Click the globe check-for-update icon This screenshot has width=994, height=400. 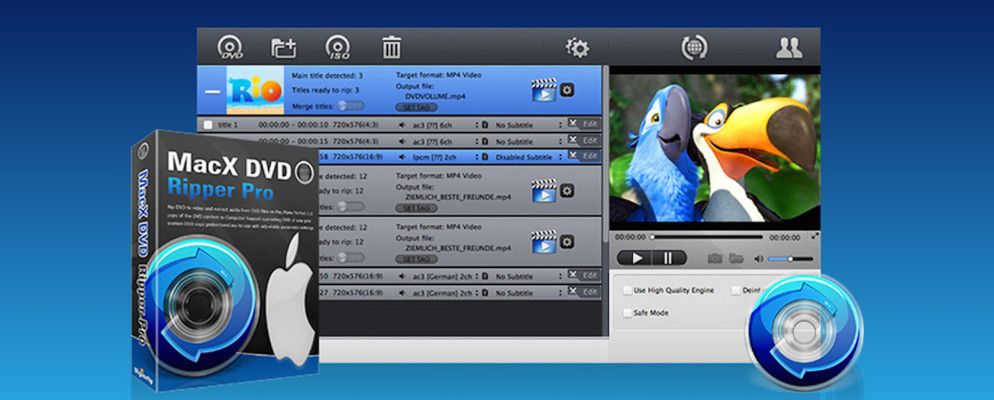click(694, 48)
